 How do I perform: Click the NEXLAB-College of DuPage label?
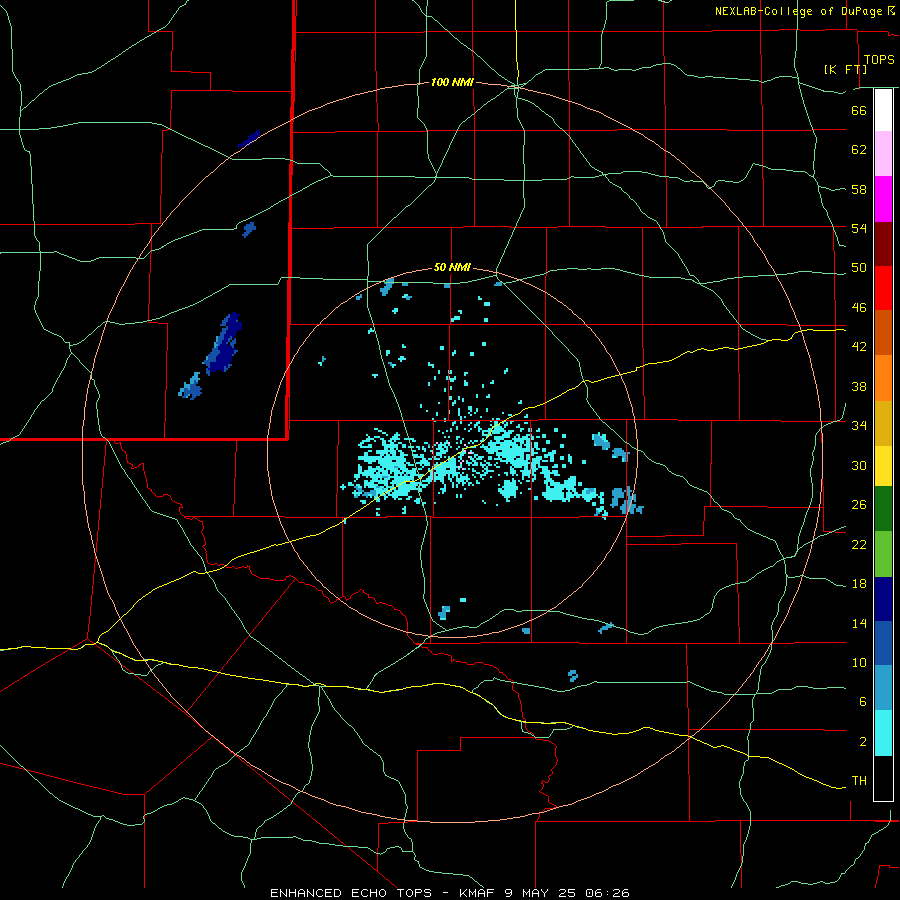click(799, 11)
